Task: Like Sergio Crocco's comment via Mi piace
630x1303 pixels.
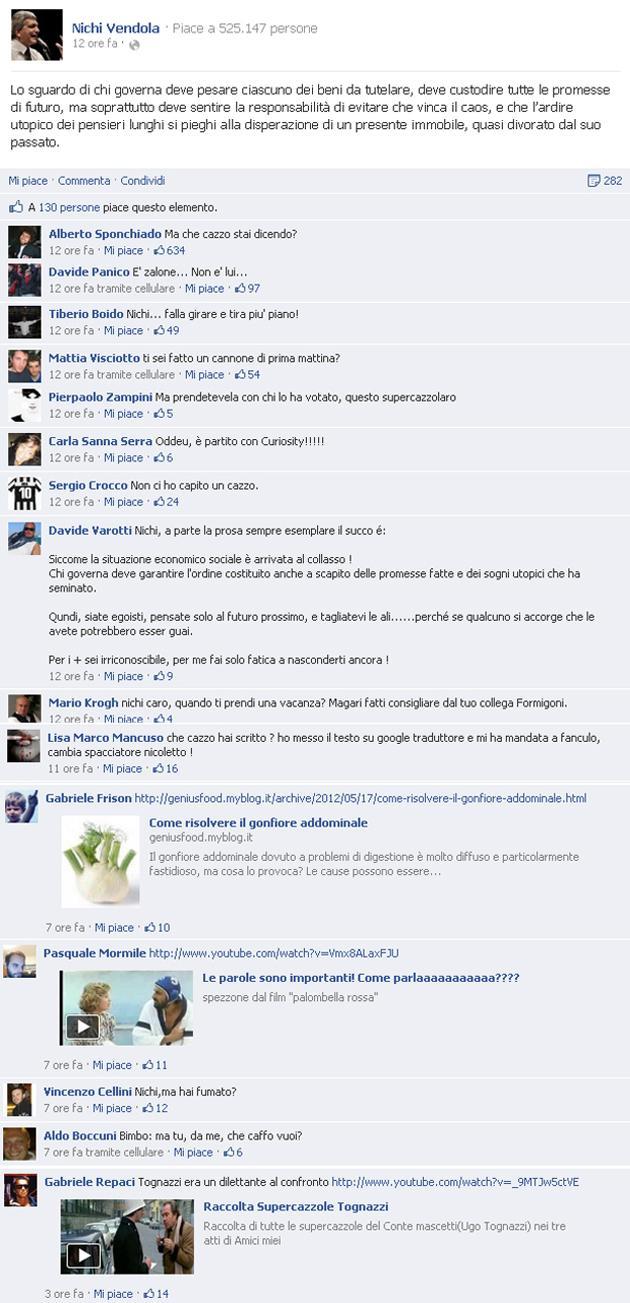Action: [124, 502]
